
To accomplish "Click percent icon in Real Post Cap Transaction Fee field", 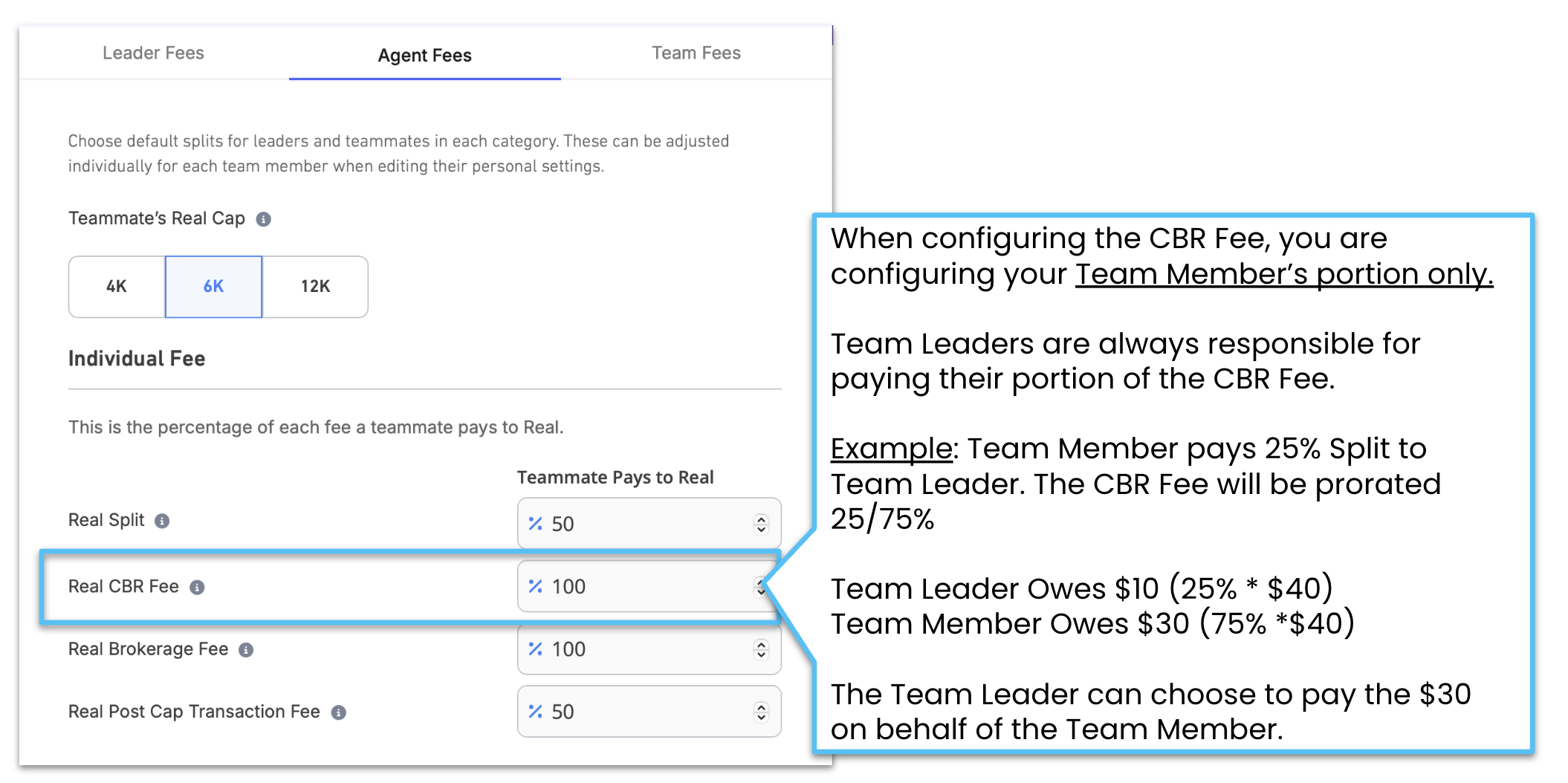I will [x=535, y=711].
